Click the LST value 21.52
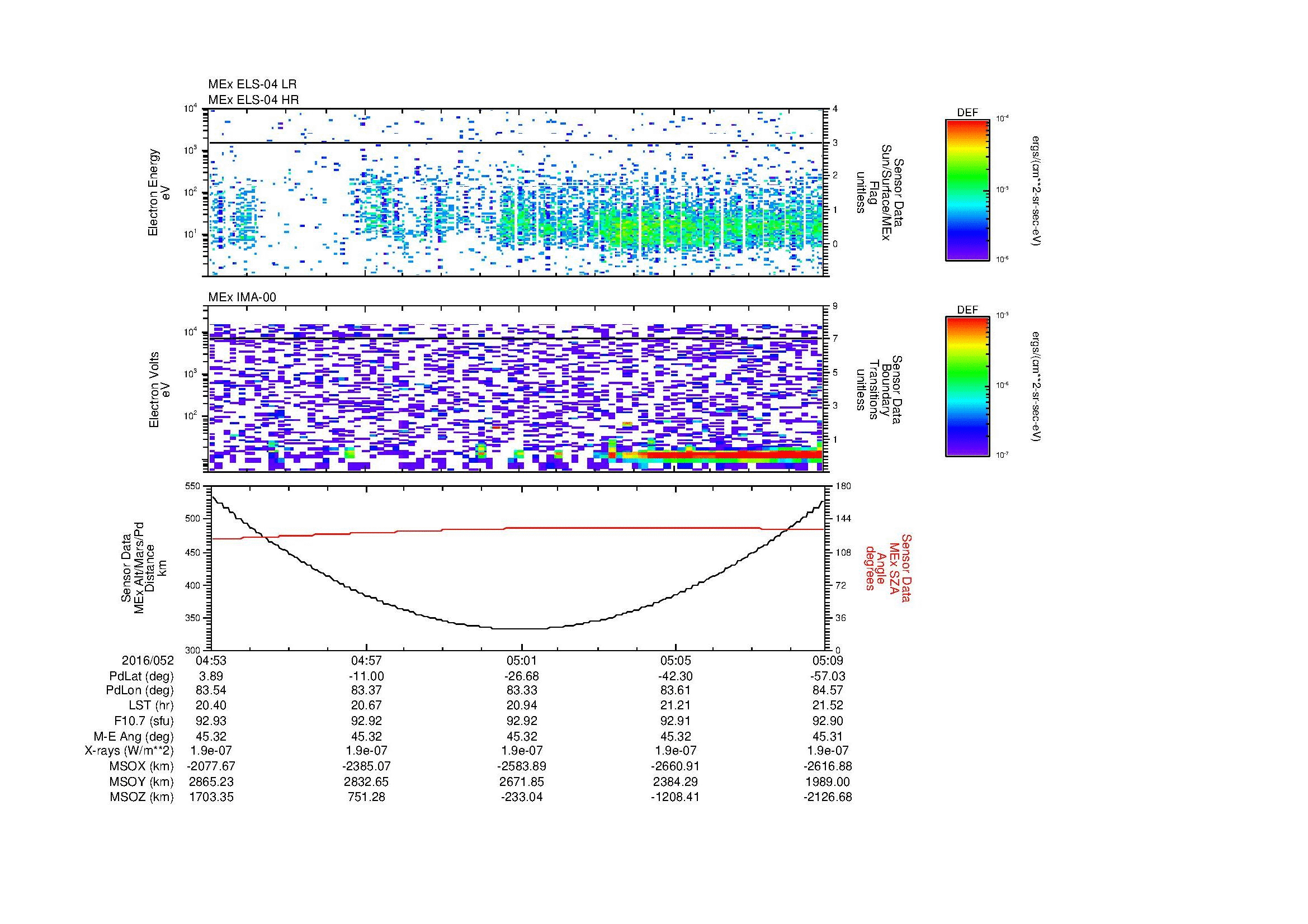Viewport: 1308px width, 924px height. (828, 706)
